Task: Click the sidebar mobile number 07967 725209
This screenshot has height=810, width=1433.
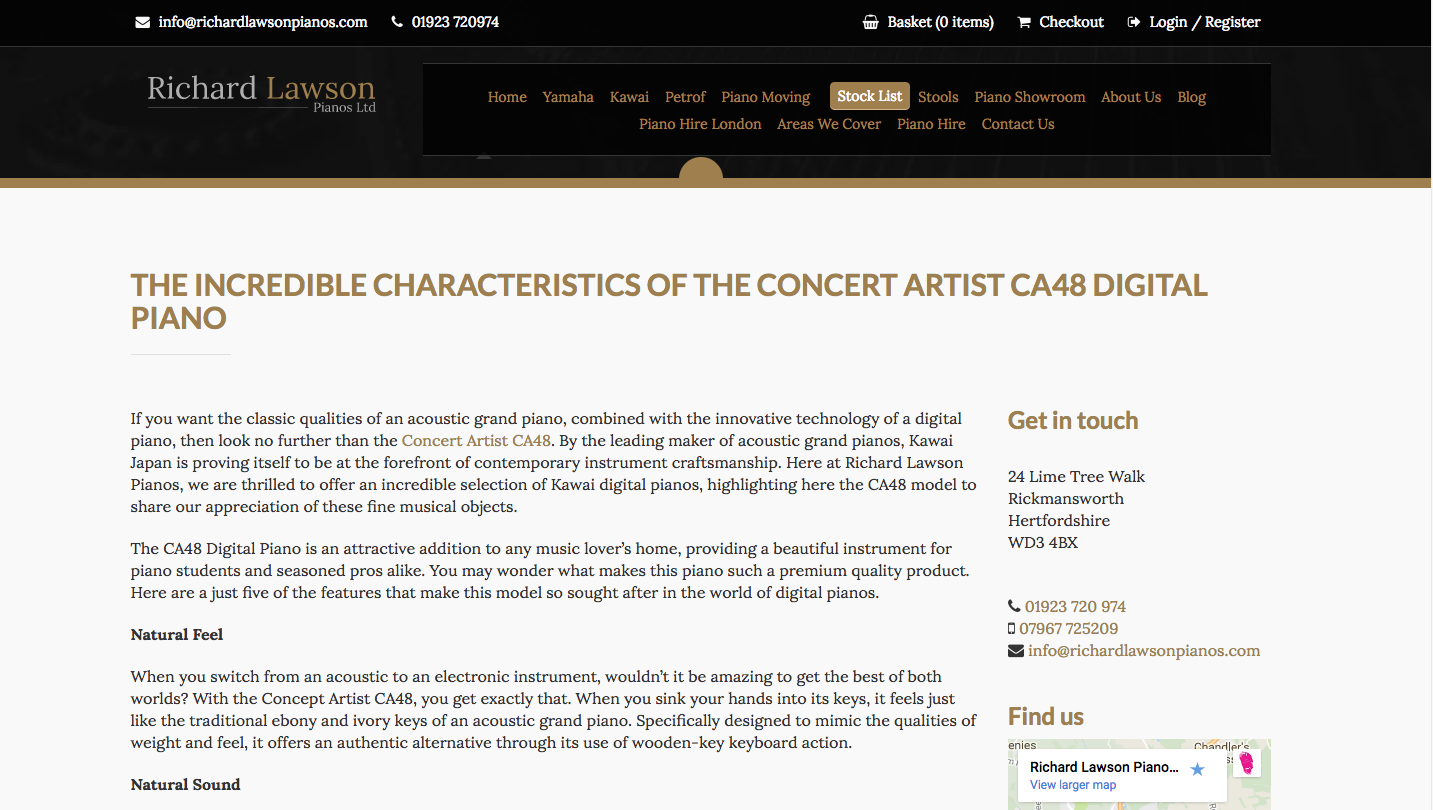Action: coord(1068,629)
